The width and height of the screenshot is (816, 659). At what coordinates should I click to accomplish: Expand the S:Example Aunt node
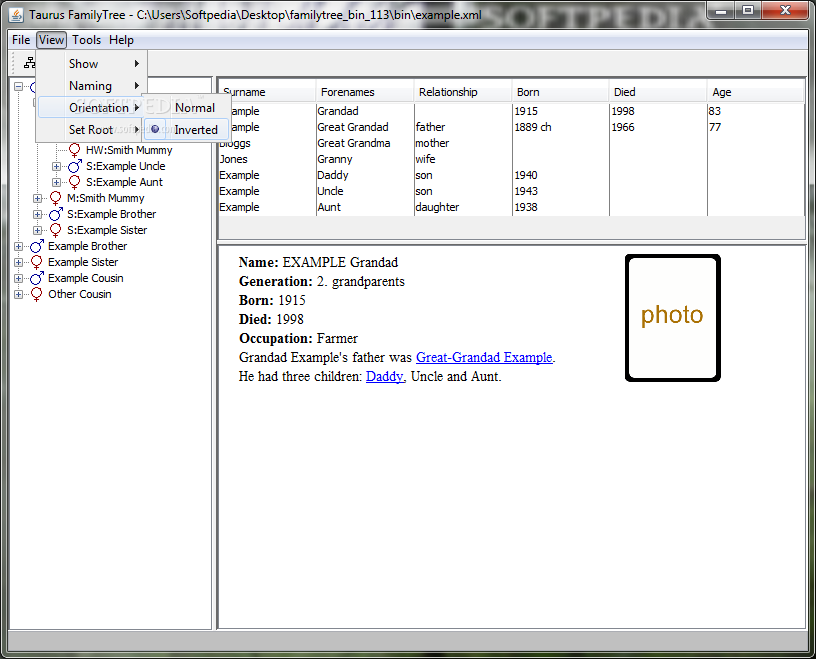[56, 183]
